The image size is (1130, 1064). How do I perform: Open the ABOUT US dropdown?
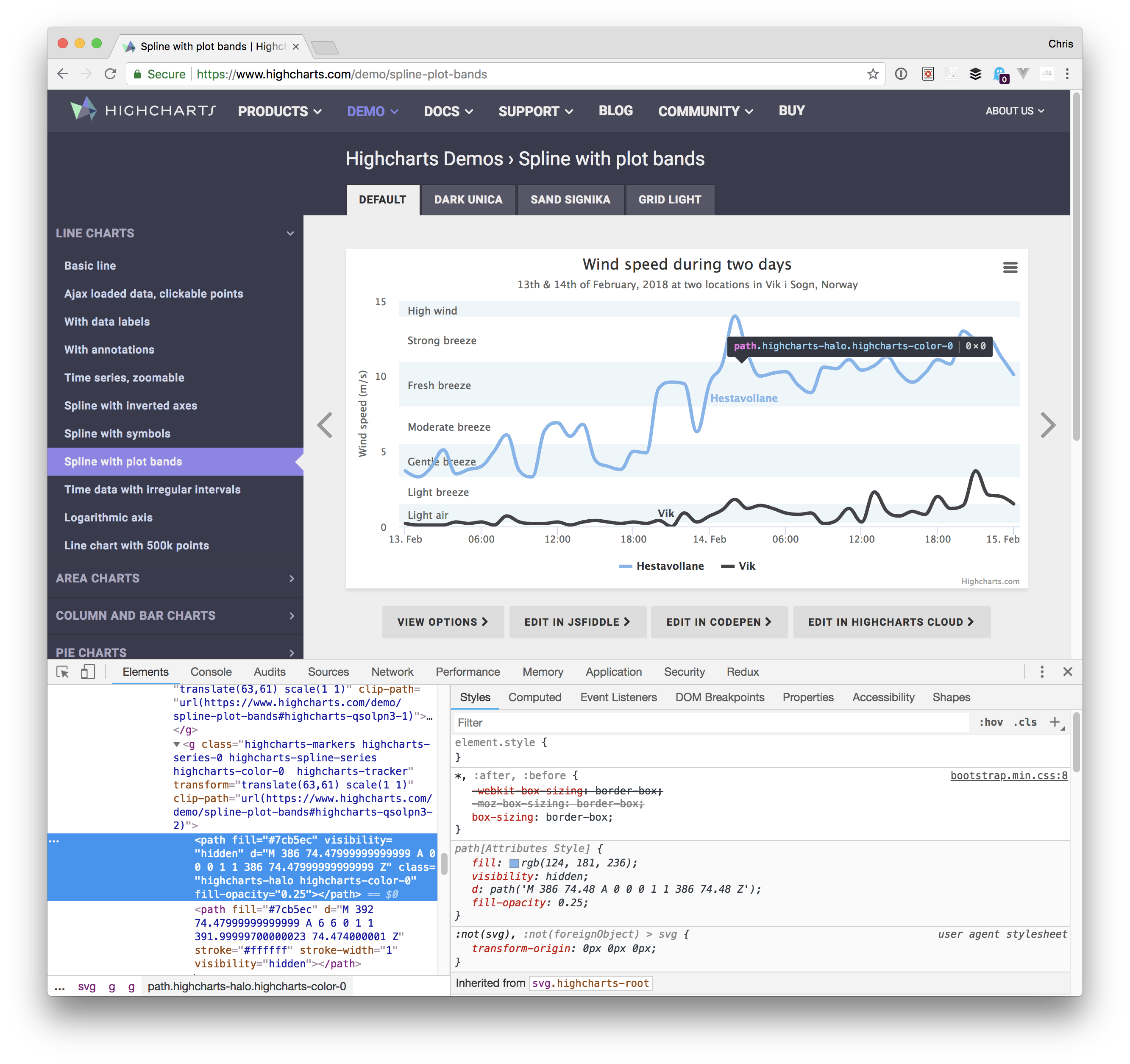coord(1015,111)
